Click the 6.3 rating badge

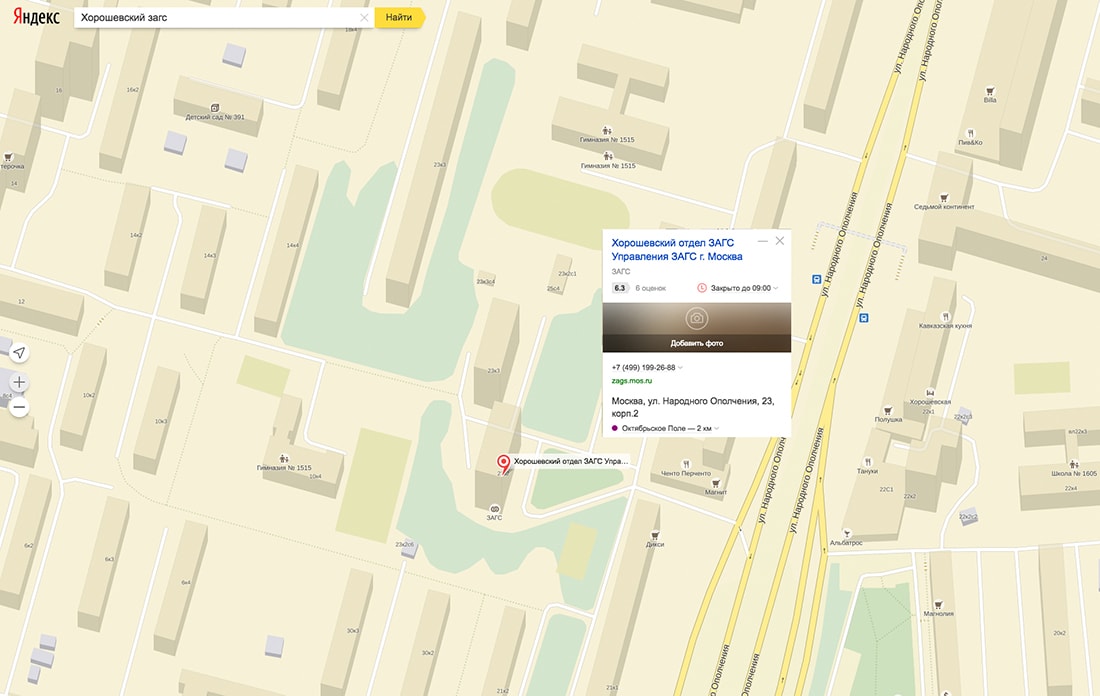coord(619,288)
